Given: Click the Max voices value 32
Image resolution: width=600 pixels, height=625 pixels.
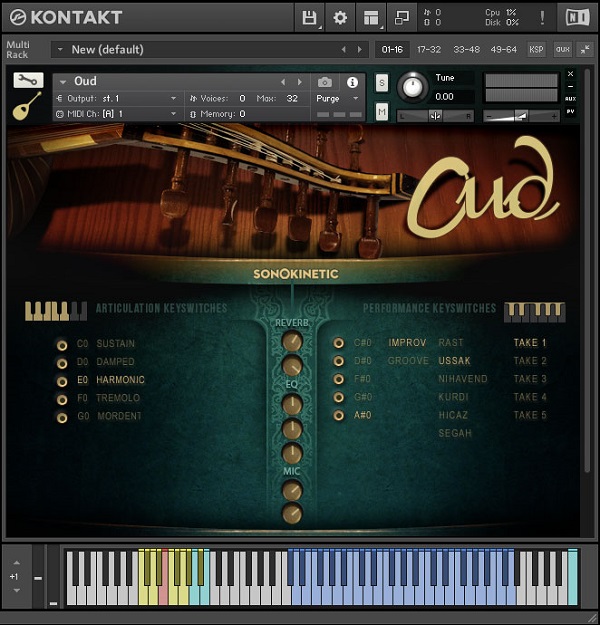Looking at the screenshot, I should [x=292, y=98].
